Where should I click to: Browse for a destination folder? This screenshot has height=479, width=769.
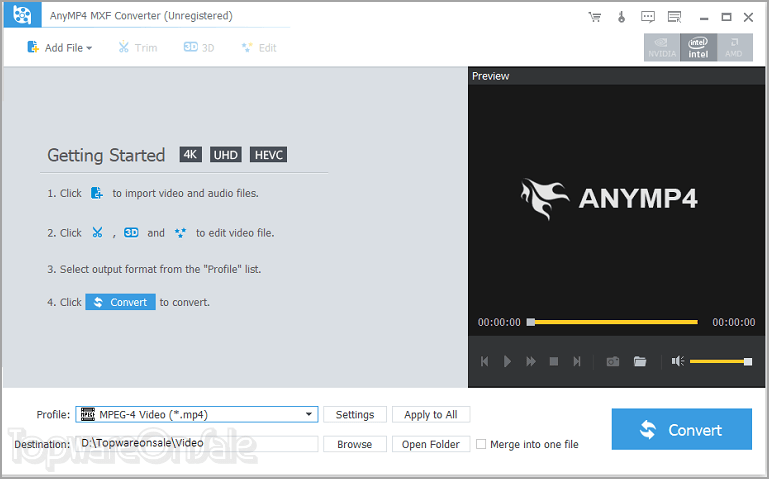click(x=355, y=444)
